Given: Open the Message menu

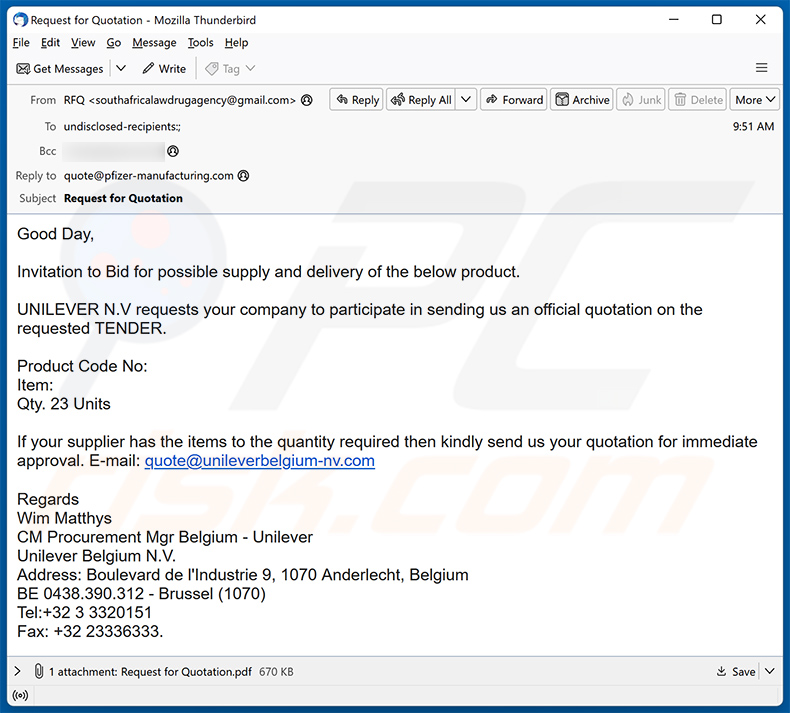Looking at the screenshot, I should 154,43.
